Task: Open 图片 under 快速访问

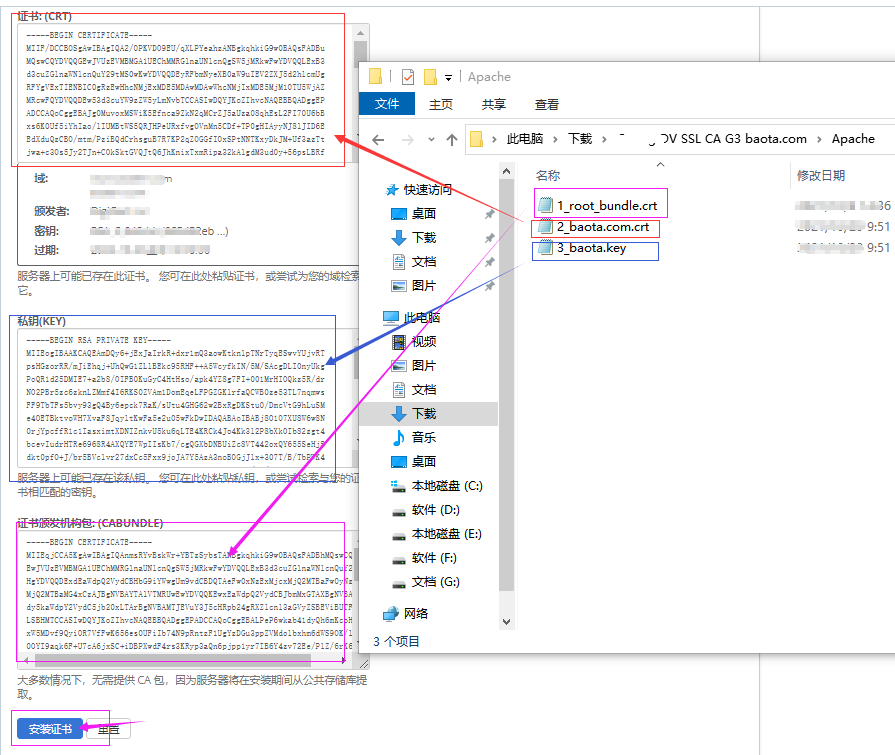Action: [x=424, y=285]
